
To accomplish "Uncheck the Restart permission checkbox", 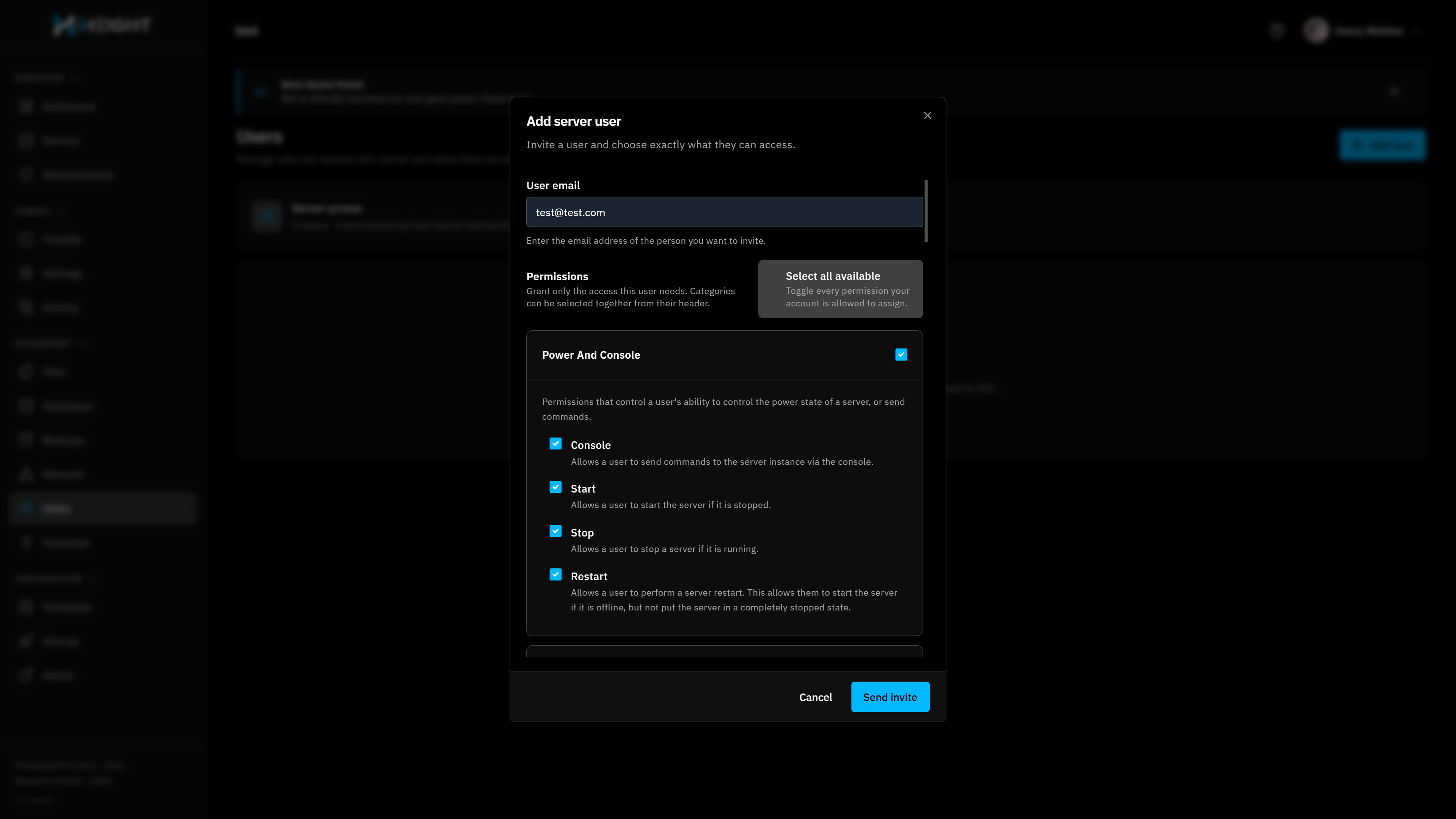I will pos(555,575).
